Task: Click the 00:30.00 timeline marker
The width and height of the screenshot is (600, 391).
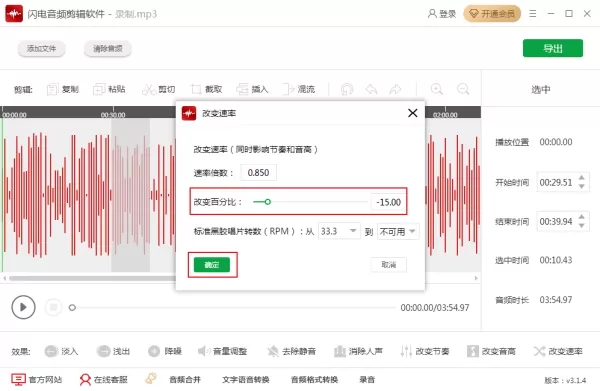Action: [x=113, y=115]
